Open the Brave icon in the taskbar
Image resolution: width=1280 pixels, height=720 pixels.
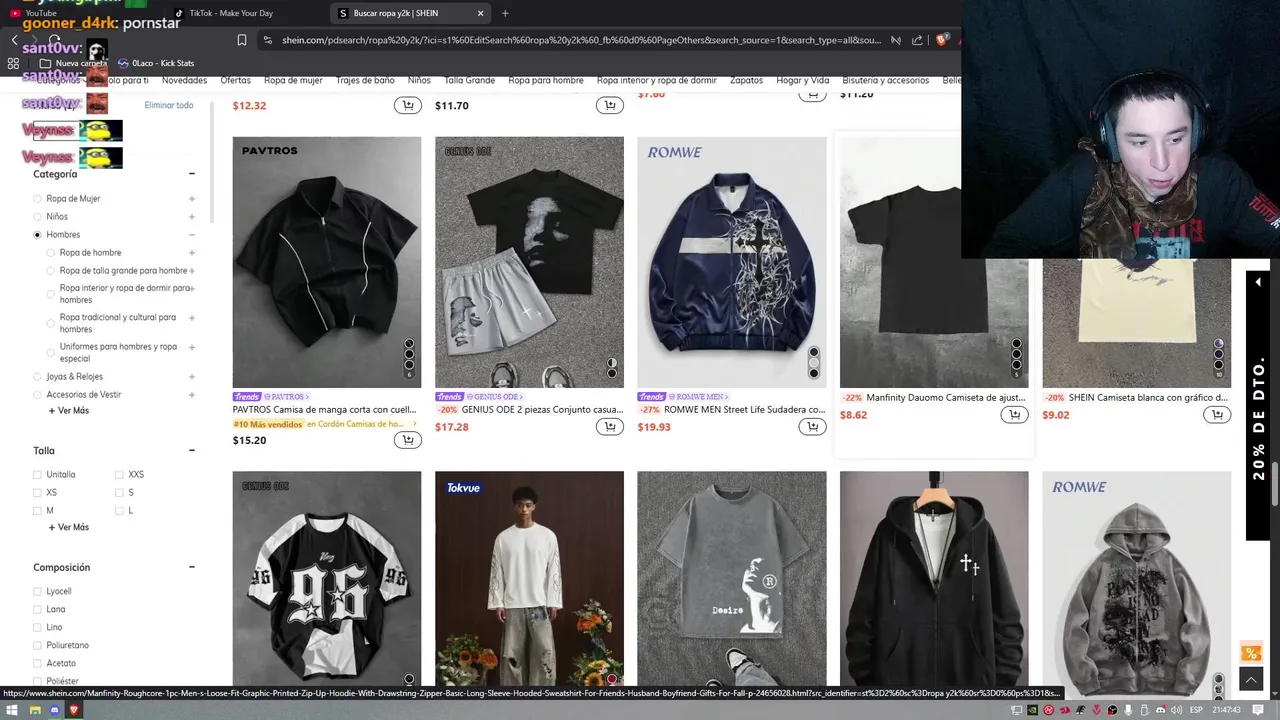coord(73,710)
